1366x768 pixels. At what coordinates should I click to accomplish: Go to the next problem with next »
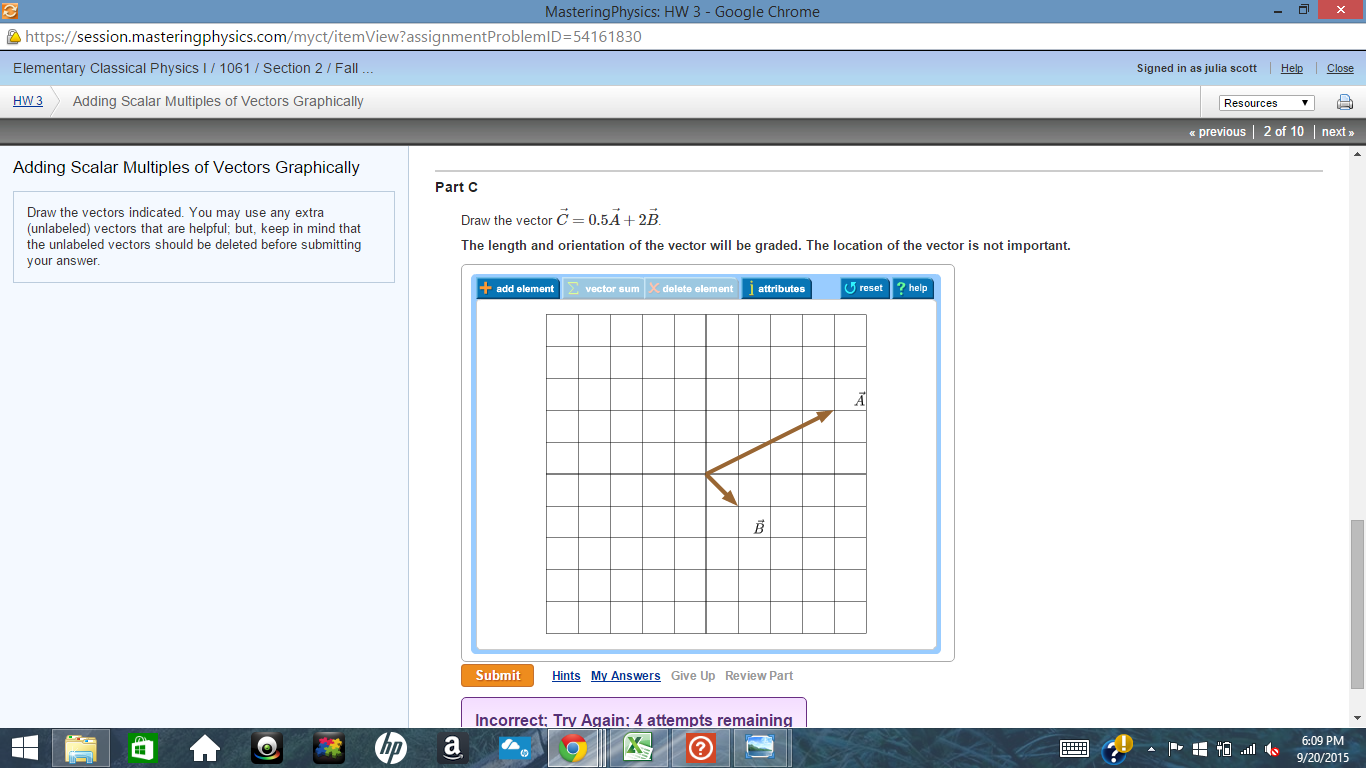1337,131
